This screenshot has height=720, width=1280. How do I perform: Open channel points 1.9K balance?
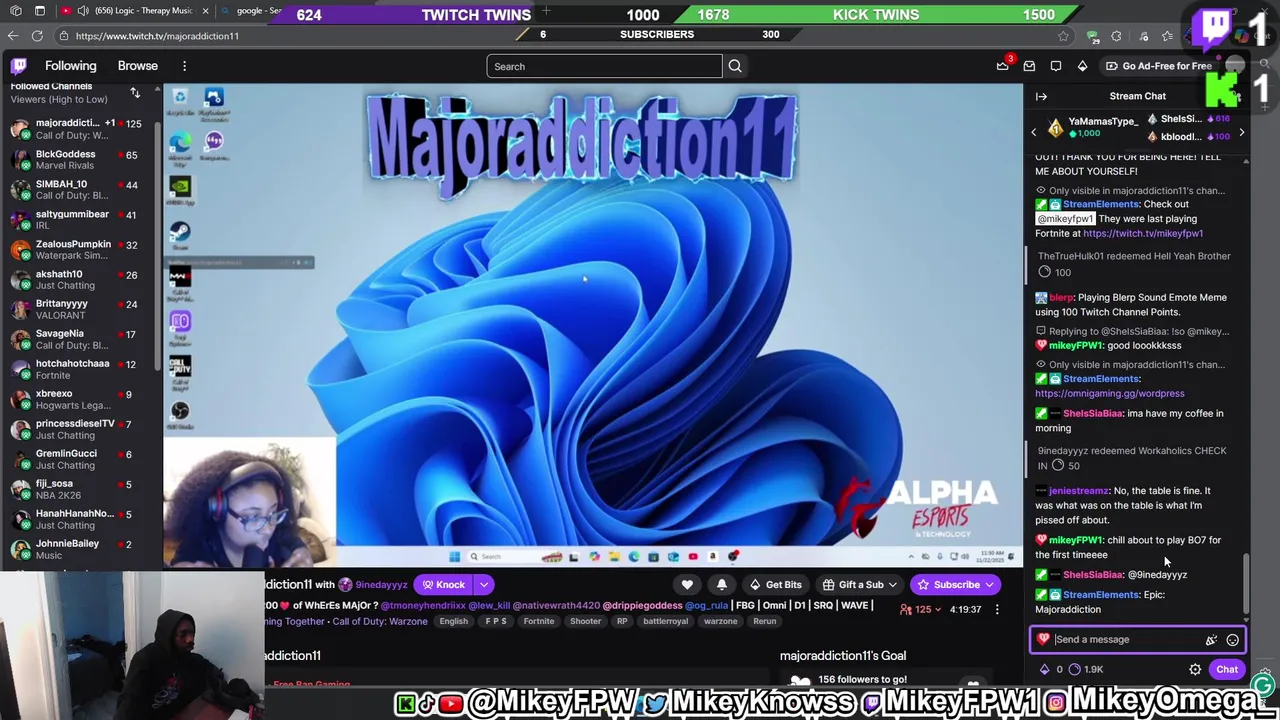pos(1086,670)
